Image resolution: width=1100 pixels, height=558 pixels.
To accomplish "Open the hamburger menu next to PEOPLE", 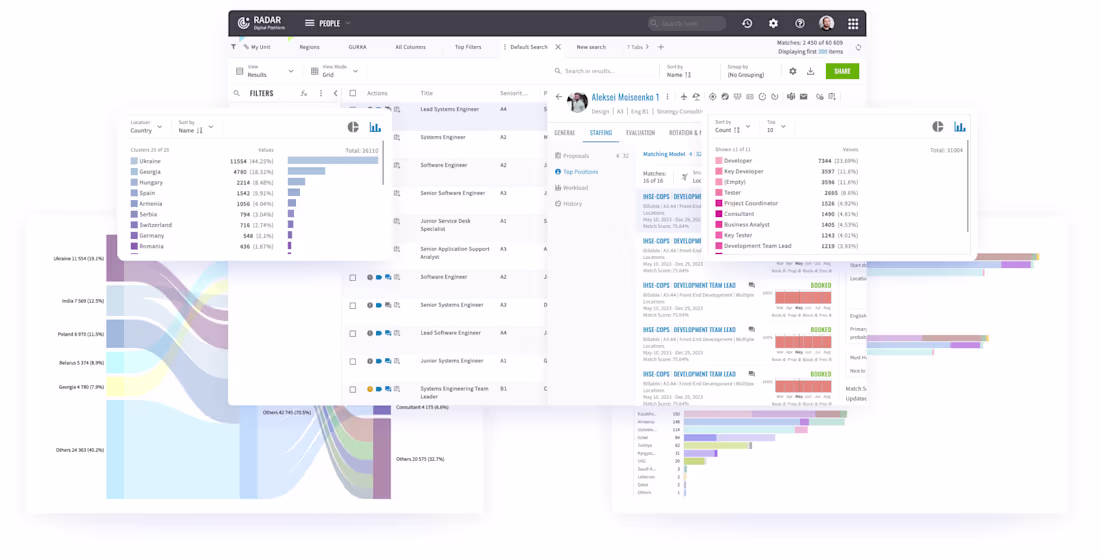I will tap(309, 23).
